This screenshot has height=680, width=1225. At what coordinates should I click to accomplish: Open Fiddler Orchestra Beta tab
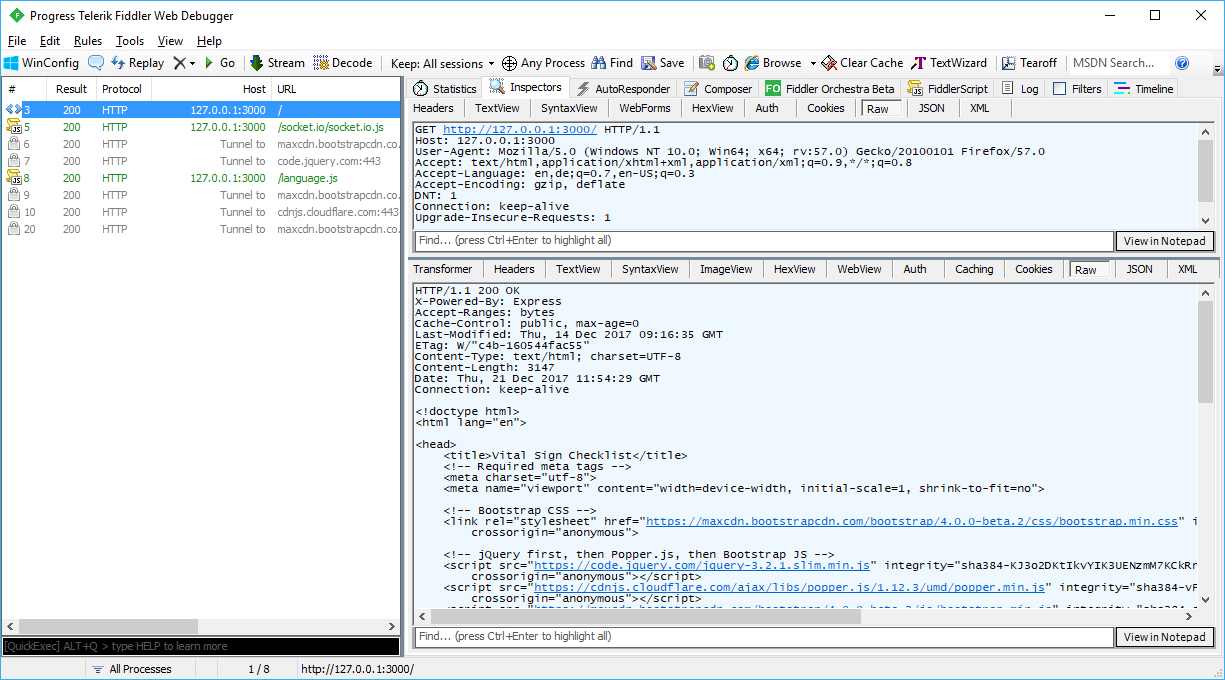pos(830,89)
